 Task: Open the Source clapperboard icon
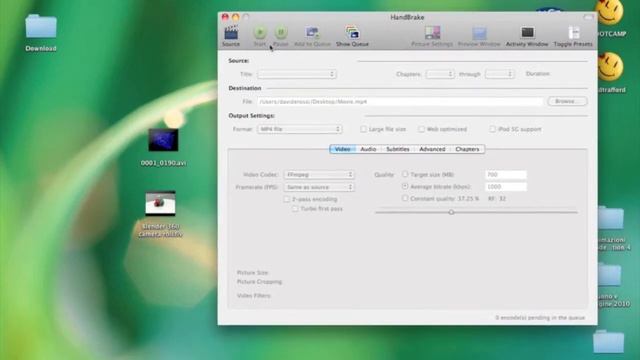[231, 33]
